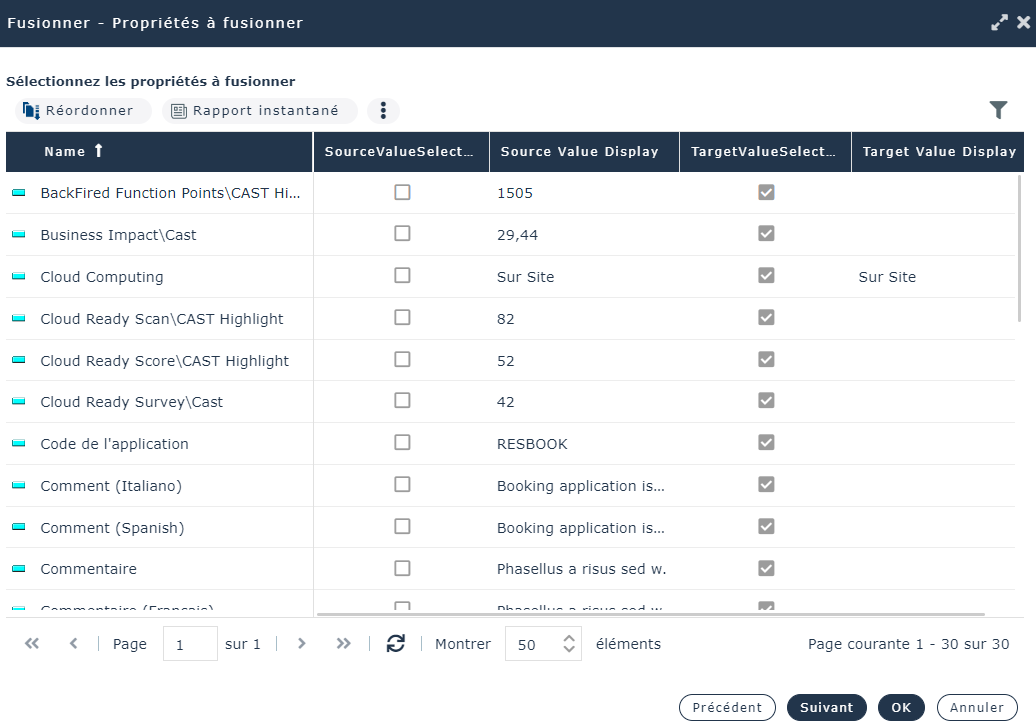Open the Rapport instantané report
The height and width of the screenshot is (725, 1036).
pos(260,111)
